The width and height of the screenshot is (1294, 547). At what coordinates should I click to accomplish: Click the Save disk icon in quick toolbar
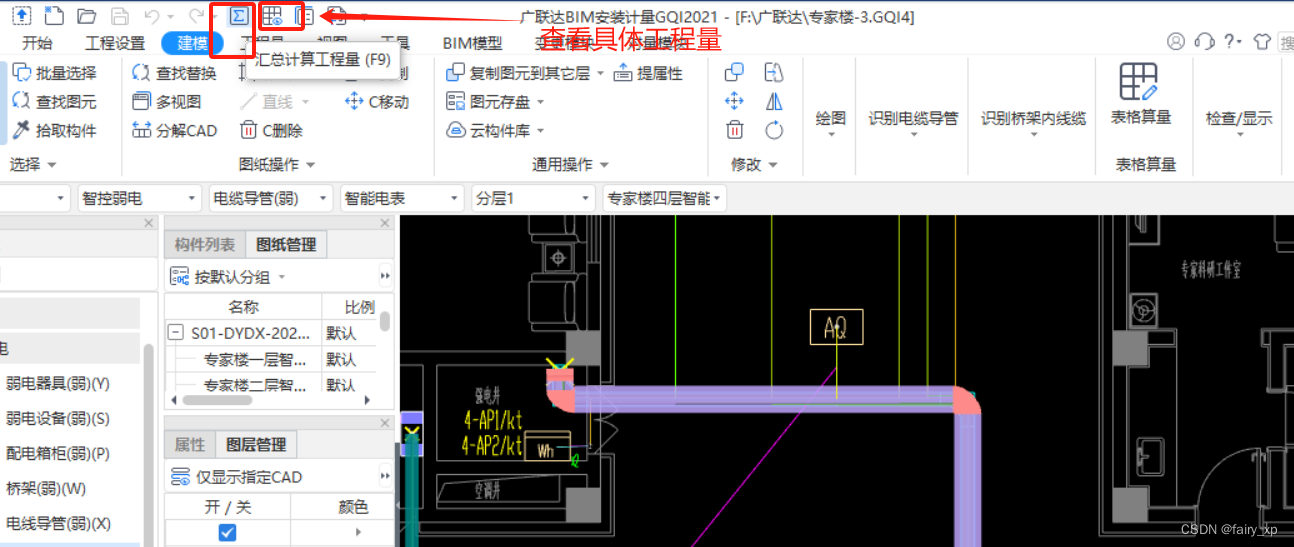click(119, 16)
